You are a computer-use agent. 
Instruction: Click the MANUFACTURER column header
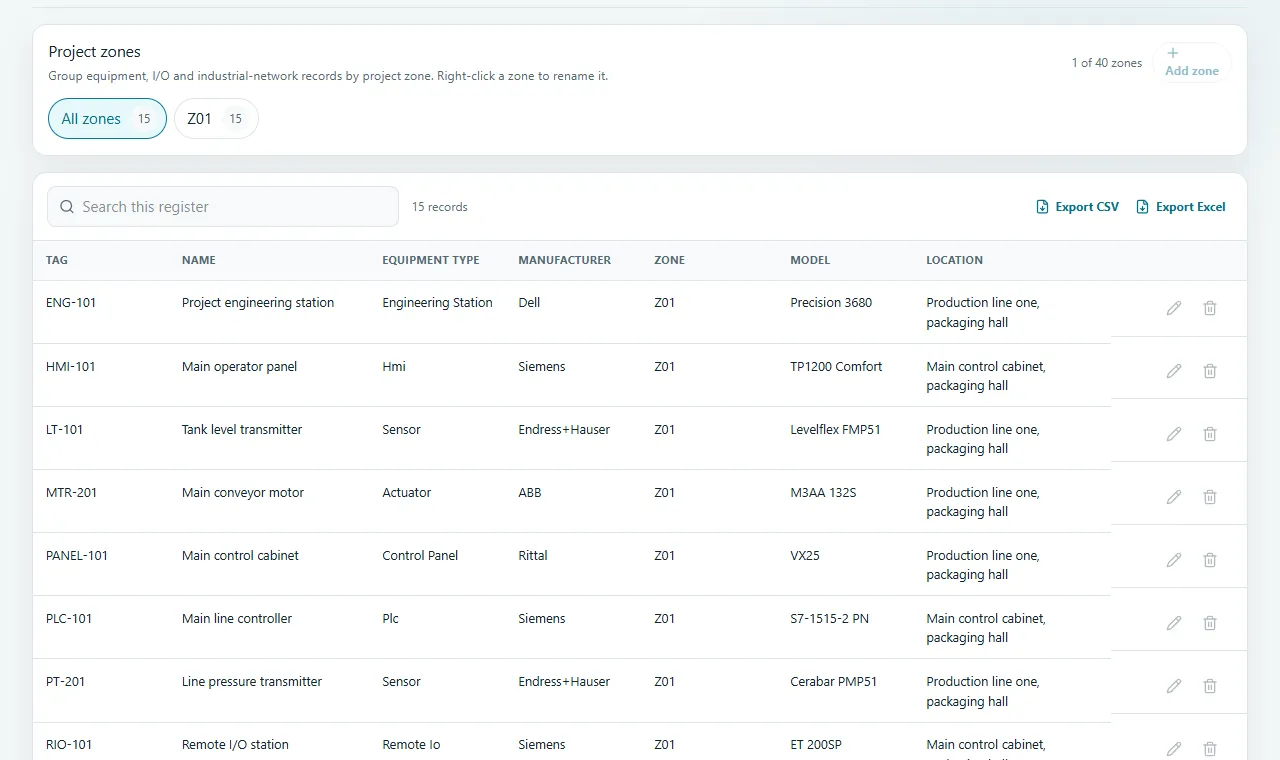(564, 260)
